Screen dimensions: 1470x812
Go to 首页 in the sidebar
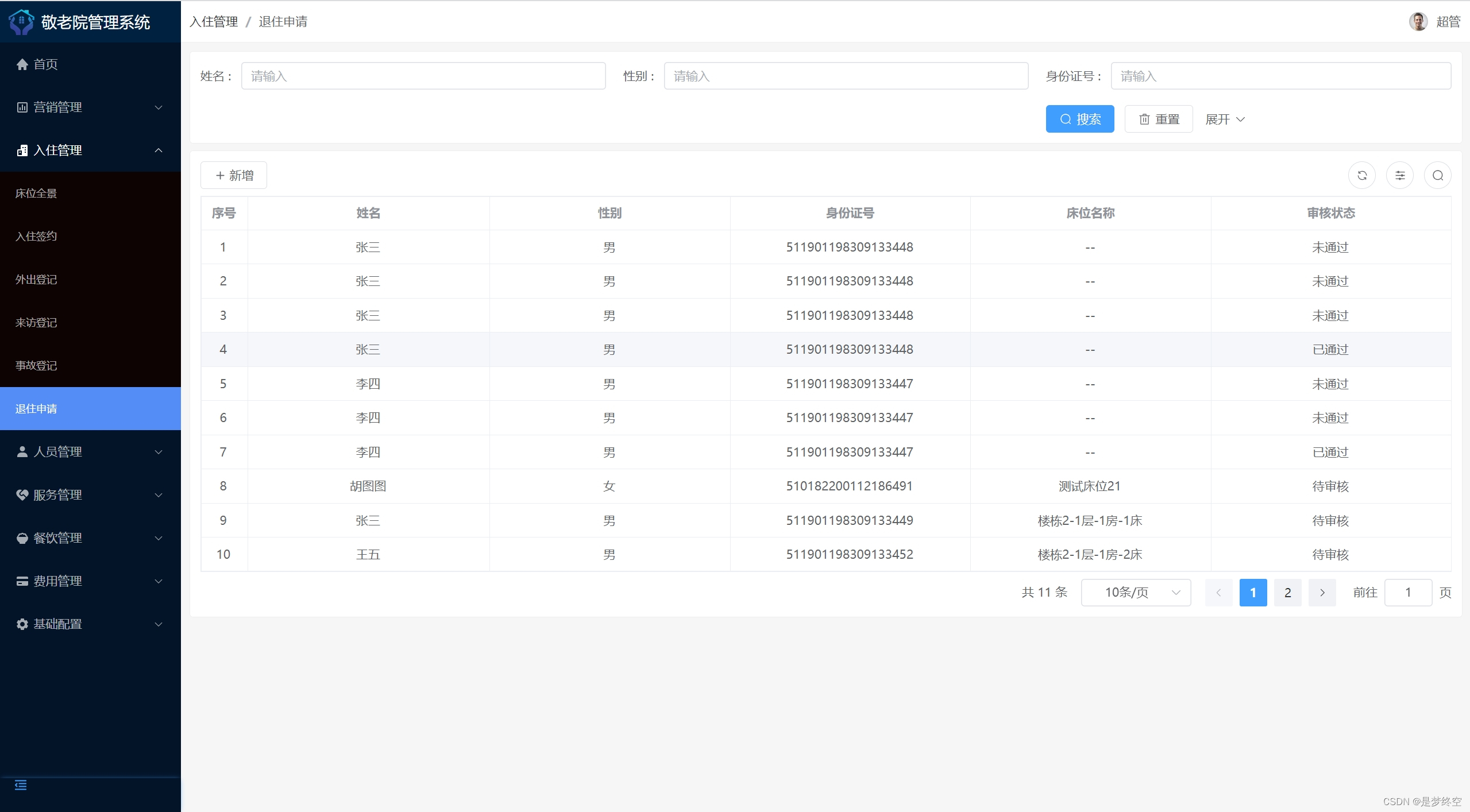(90, 64)
